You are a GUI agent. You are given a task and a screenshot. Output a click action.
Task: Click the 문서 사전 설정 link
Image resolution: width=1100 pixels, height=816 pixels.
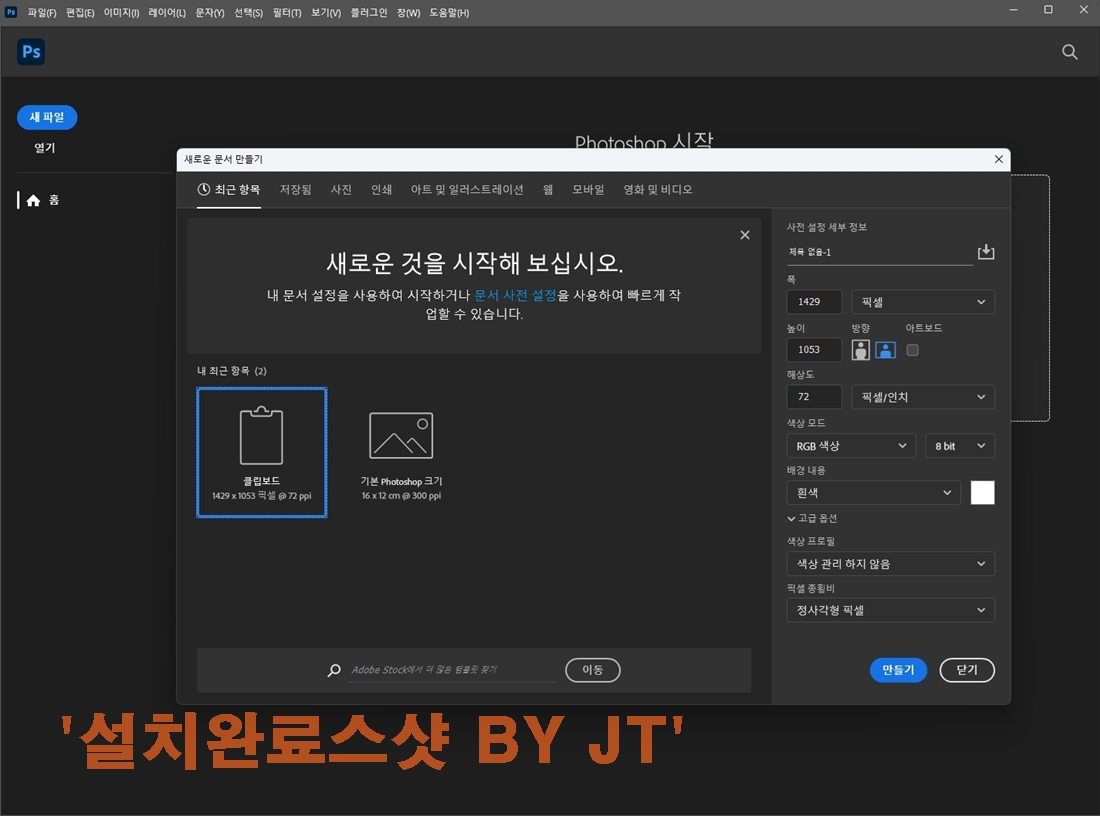[x=515, y=296]
